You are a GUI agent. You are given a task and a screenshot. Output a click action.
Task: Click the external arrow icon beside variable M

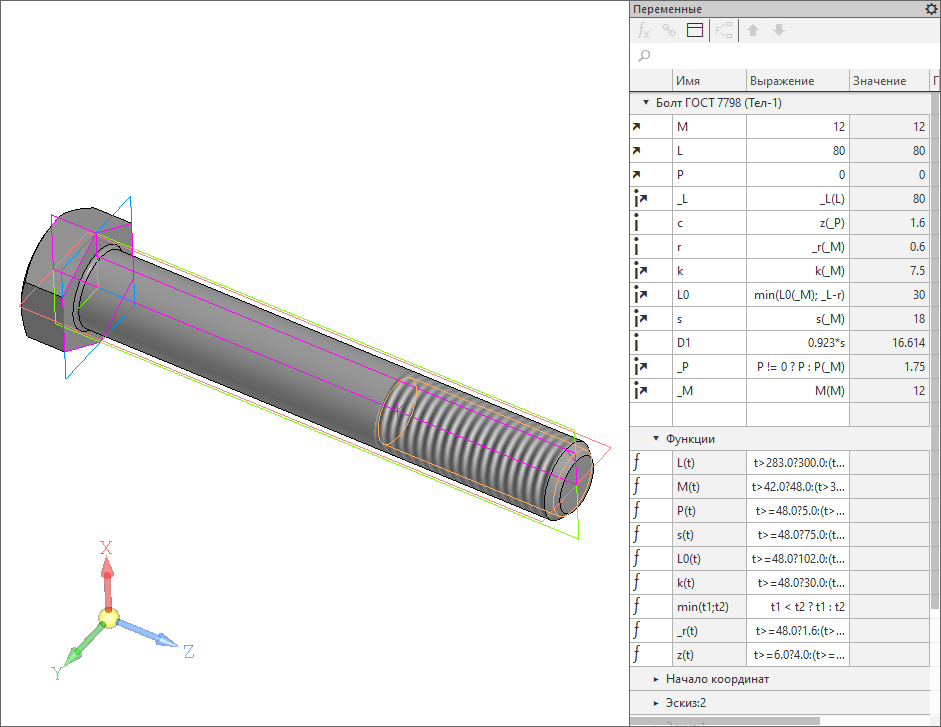click(x=637, y=127)
